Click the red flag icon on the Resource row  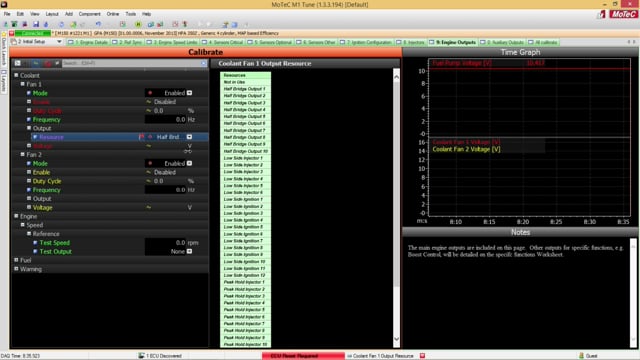click(141, 137)
